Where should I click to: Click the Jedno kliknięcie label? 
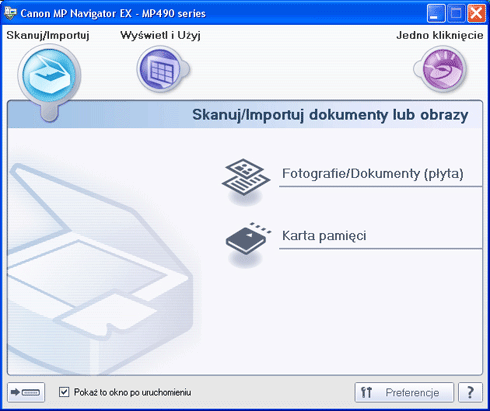tap(440, 35)
